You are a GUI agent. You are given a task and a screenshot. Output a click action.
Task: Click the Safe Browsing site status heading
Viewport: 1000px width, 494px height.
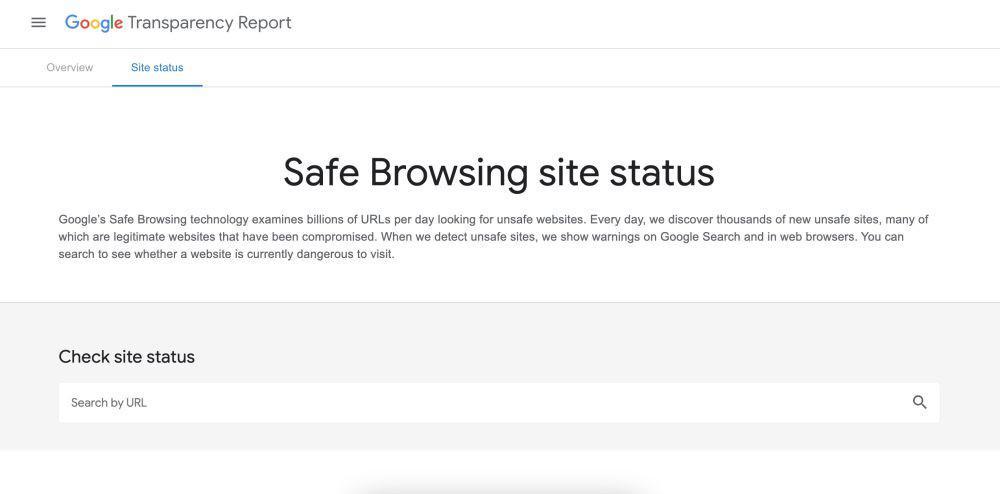[499, 172]
